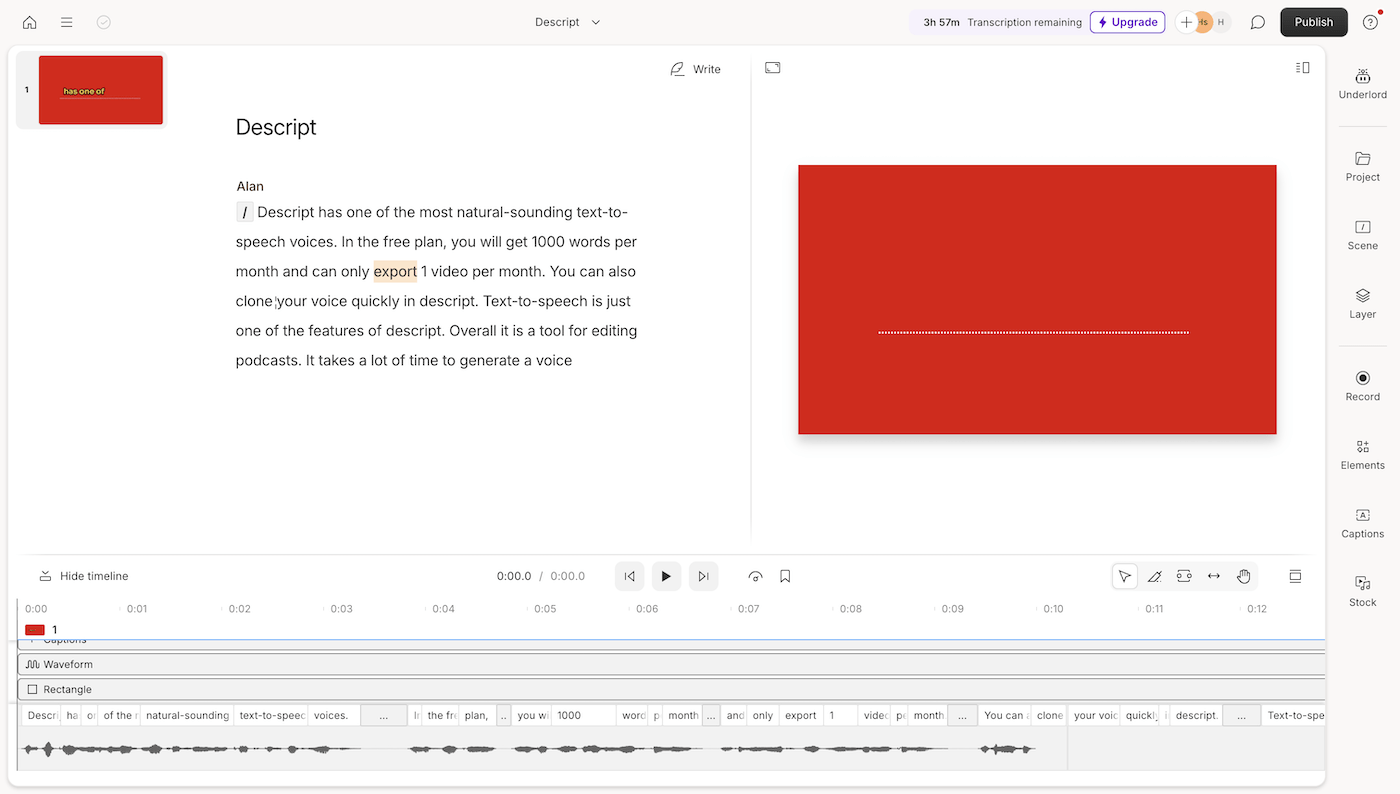Screen dimensions: 1400x794
Task: Select the Rectangle layer track
Action: click(672, 689)
